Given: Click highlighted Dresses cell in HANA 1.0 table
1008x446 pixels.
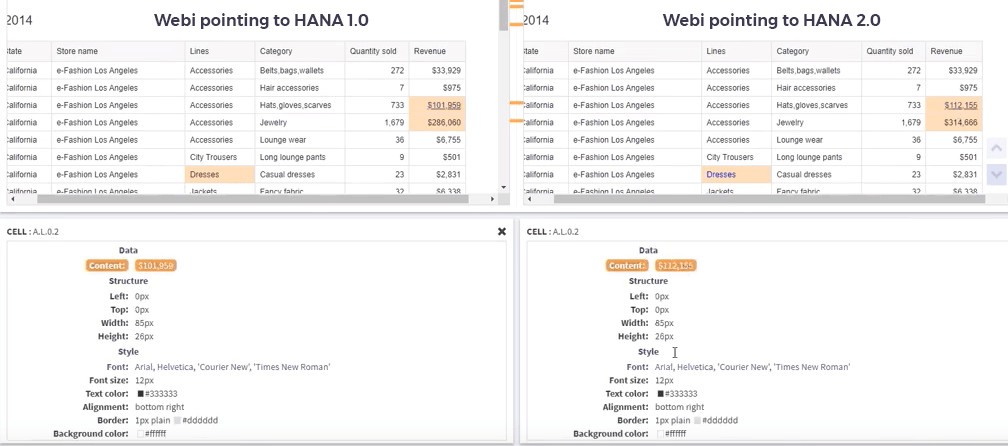Looking at the screenshot, I should click(220, 174).
